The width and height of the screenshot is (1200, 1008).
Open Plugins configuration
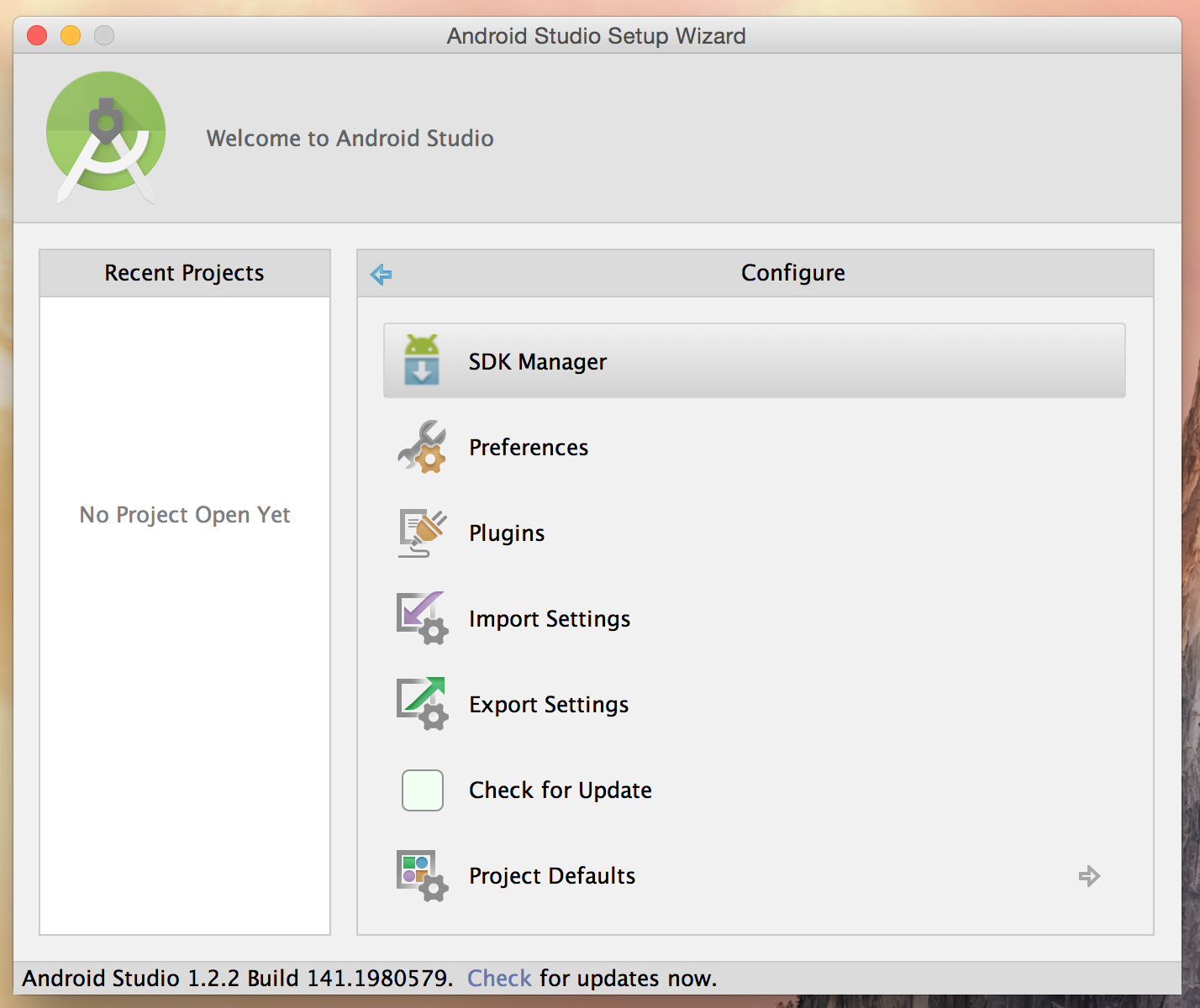(755, 533)
